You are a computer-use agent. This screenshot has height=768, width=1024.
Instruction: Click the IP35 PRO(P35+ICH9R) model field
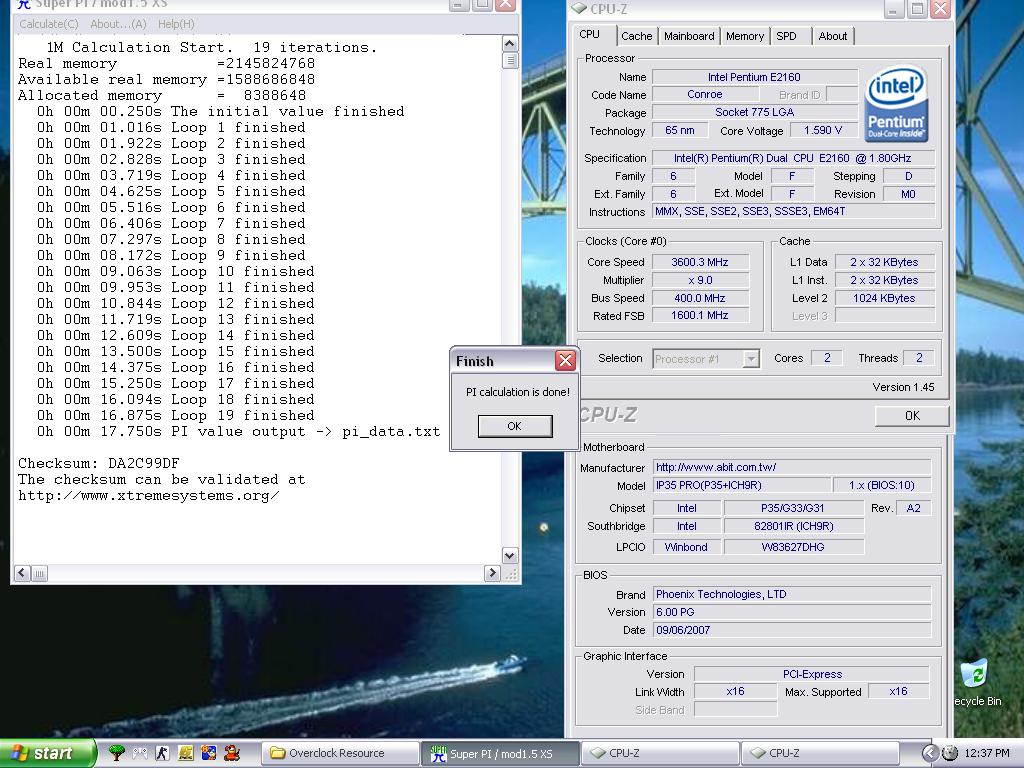(x=742, y=485)
